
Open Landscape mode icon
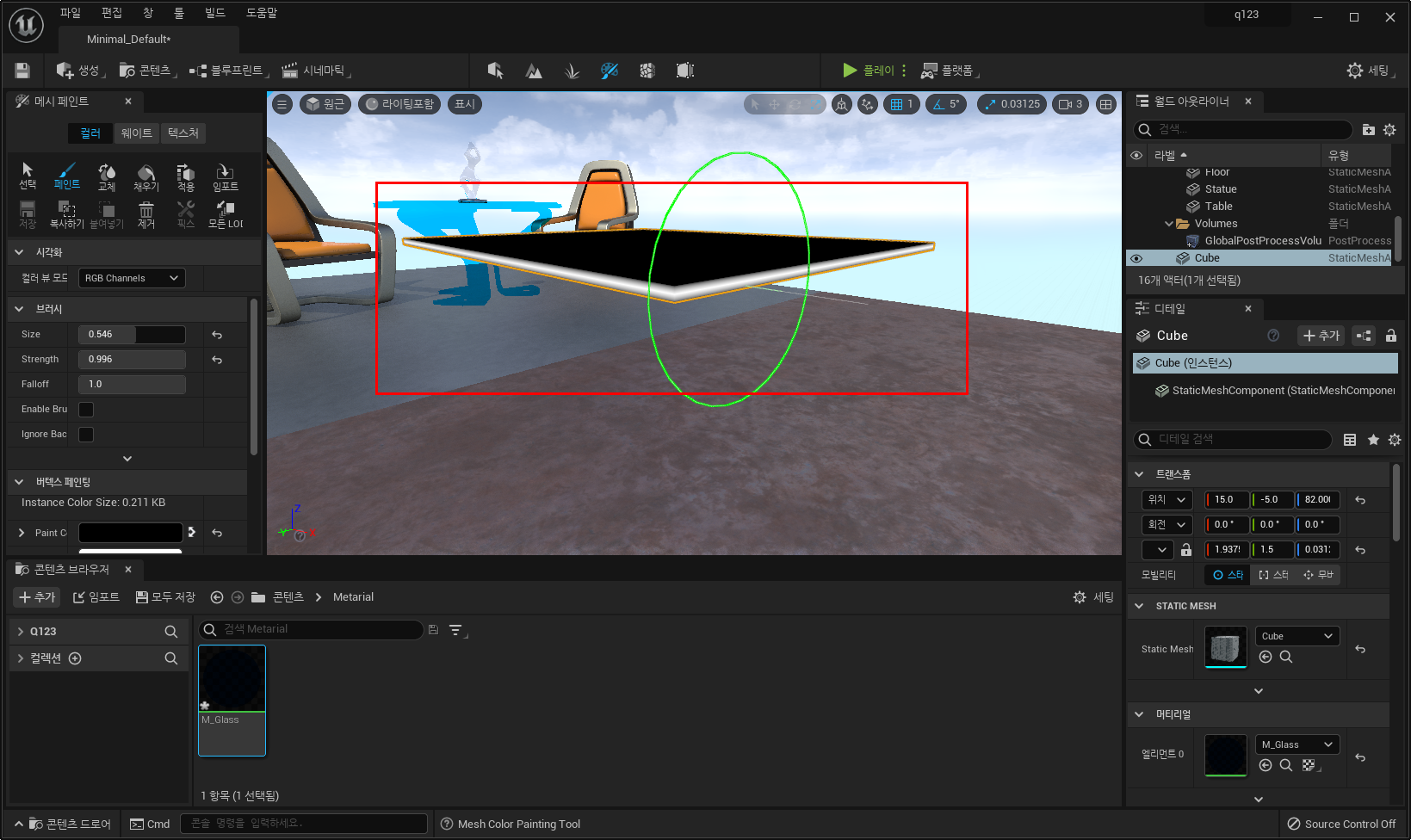[534, 71]
